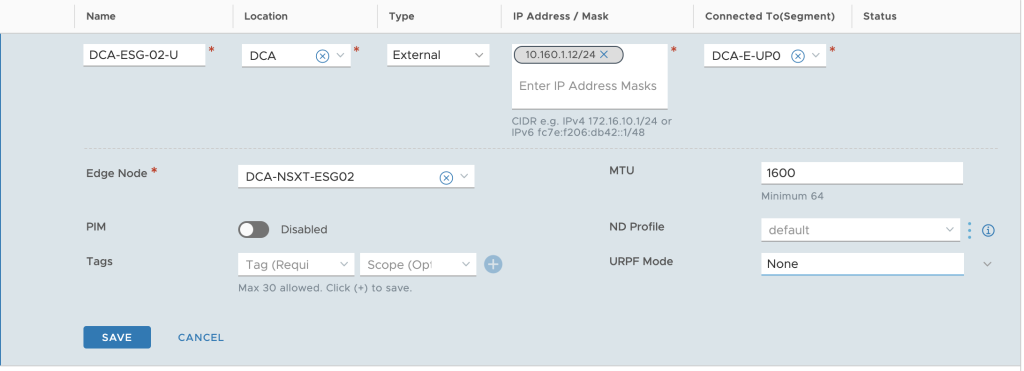Viewport: 1024px width, 371px height.
Task: Click the SAVE button
Action: (117, 337)
